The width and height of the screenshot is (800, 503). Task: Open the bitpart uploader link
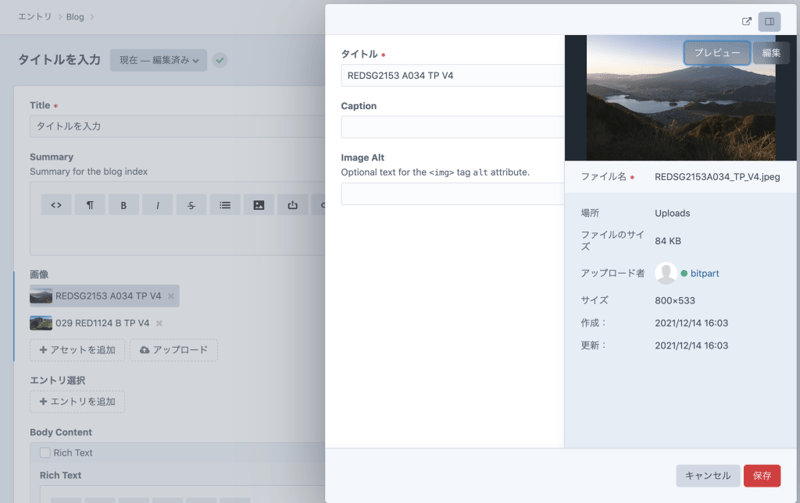705,273
